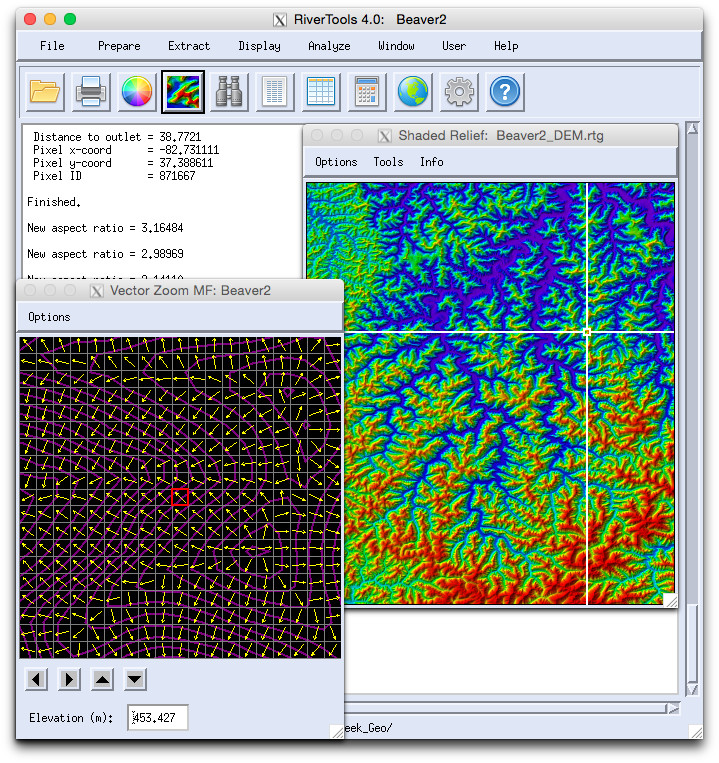Expand Tools menu in Shaded Relief window

tap(388, 162)
